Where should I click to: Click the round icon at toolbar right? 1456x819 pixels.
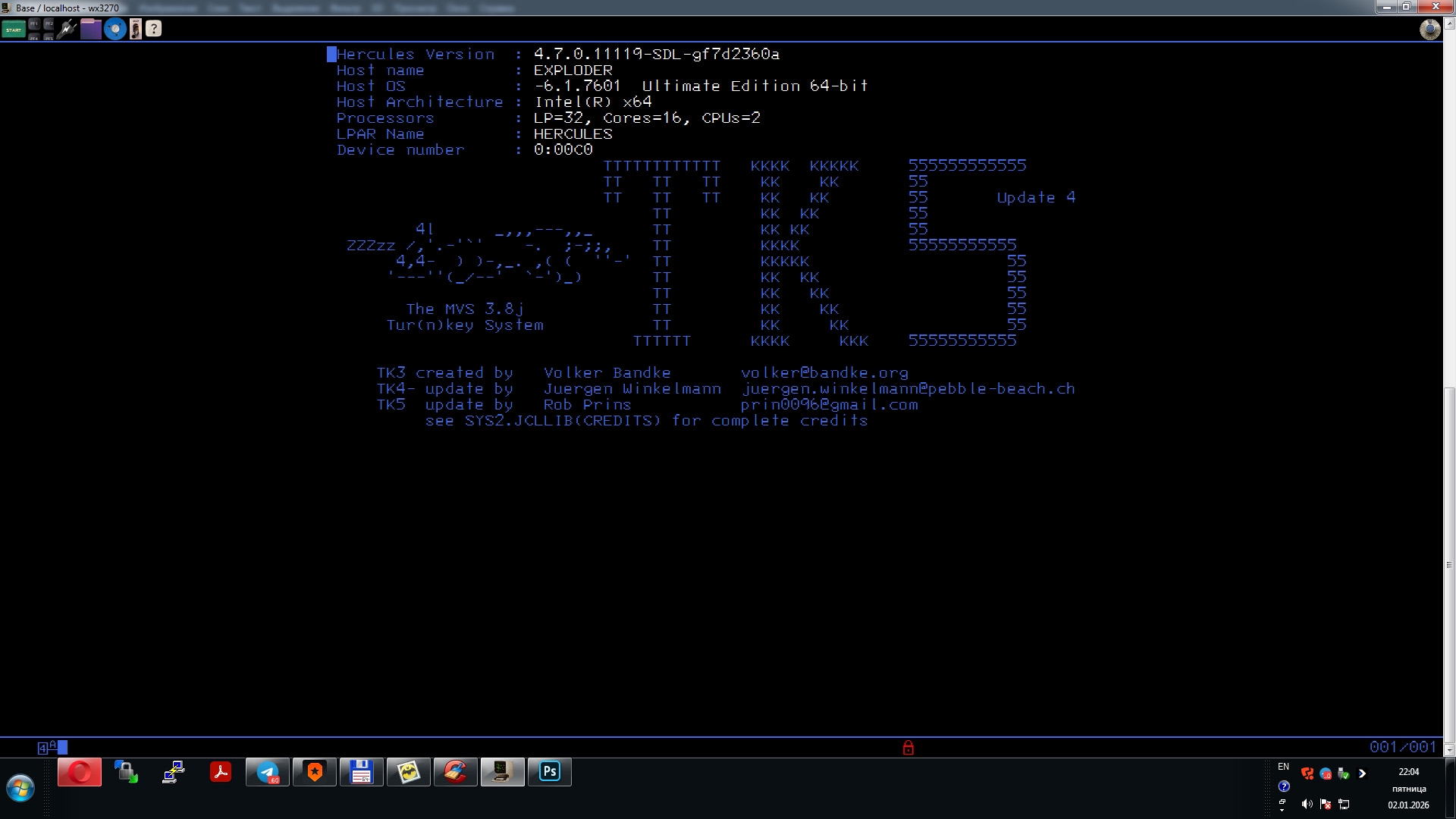click(1429, 29)
